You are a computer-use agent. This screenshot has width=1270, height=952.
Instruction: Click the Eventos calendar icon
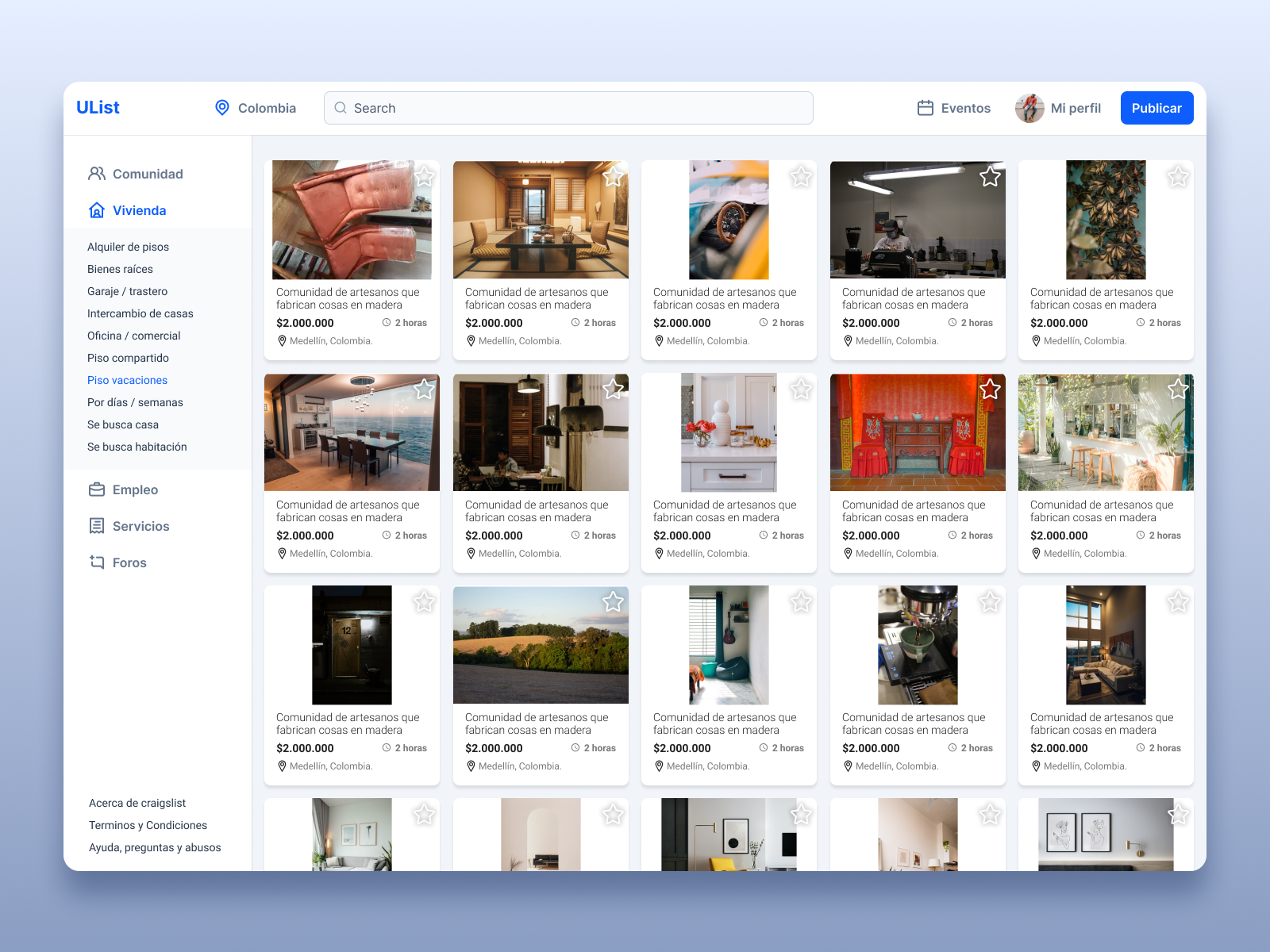(x=925, y=107)
